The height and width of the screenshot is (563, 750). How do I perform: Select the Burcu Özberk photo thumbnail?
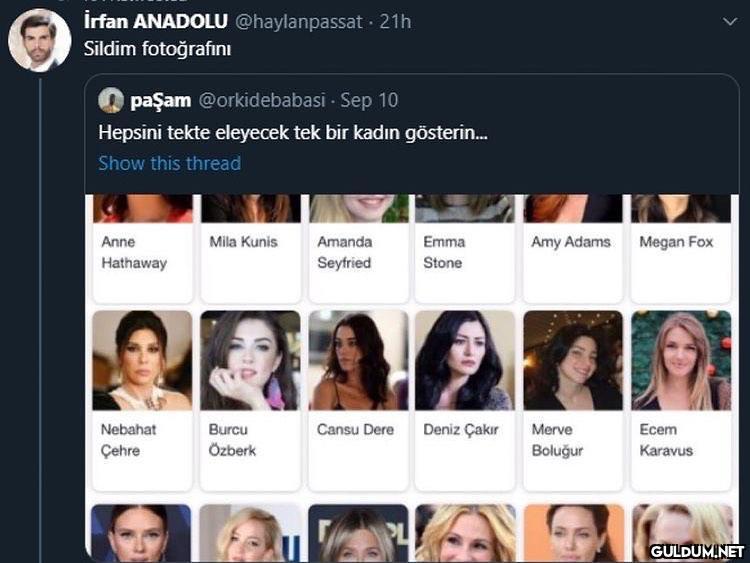(250, 360)
